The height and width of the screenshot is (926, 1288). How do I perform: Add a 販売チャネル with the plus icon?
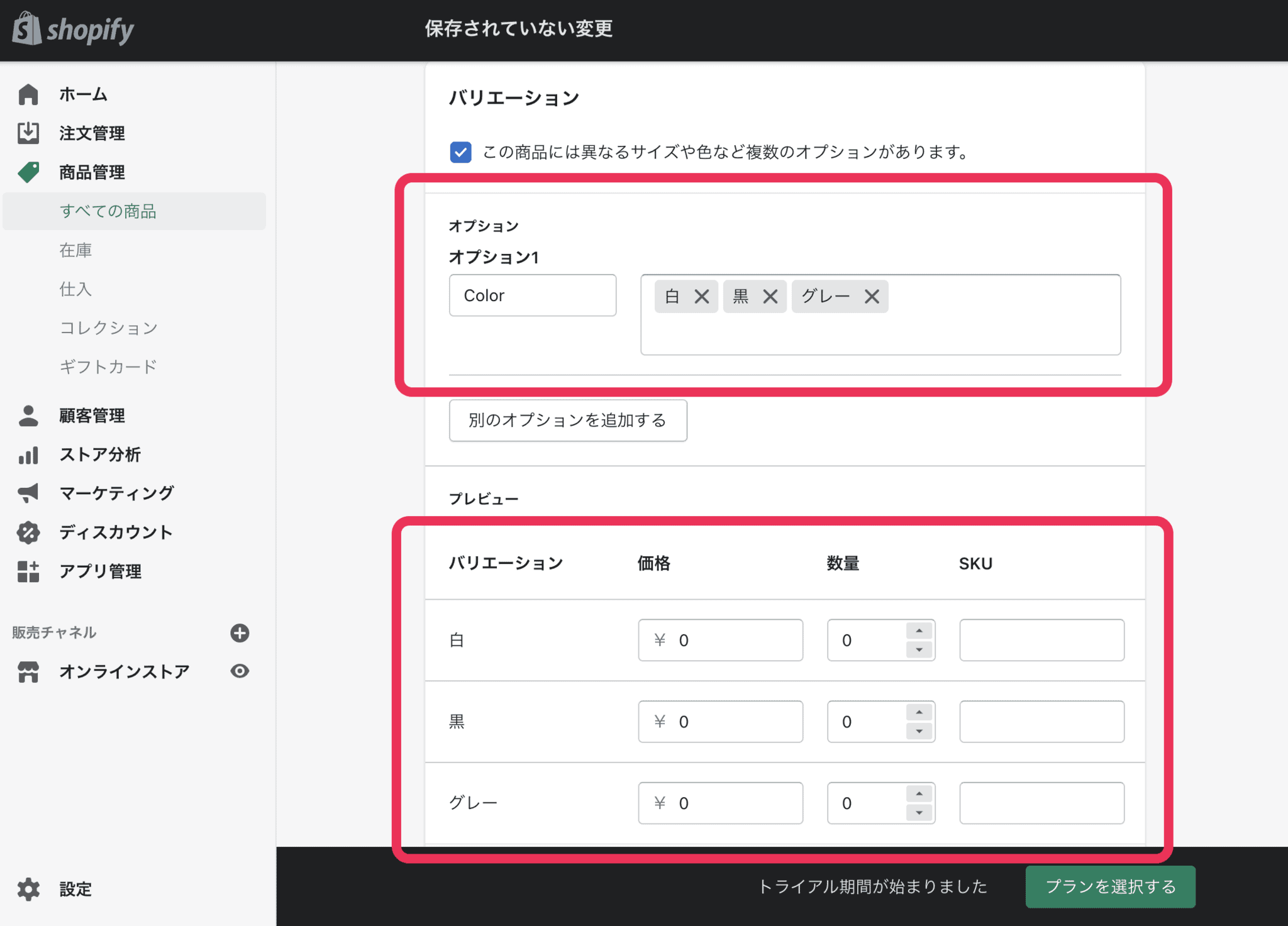pyautogui.click(x=239, y=633)
